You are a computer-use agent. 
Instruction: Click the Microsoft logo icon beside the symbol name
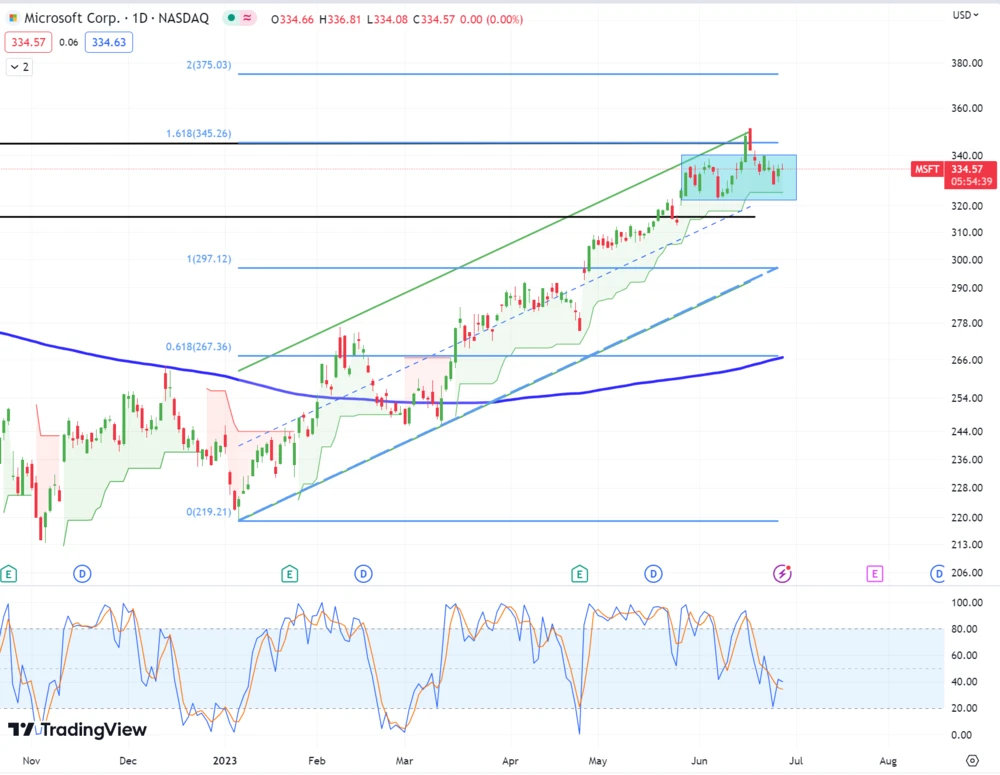click(12, 18)
